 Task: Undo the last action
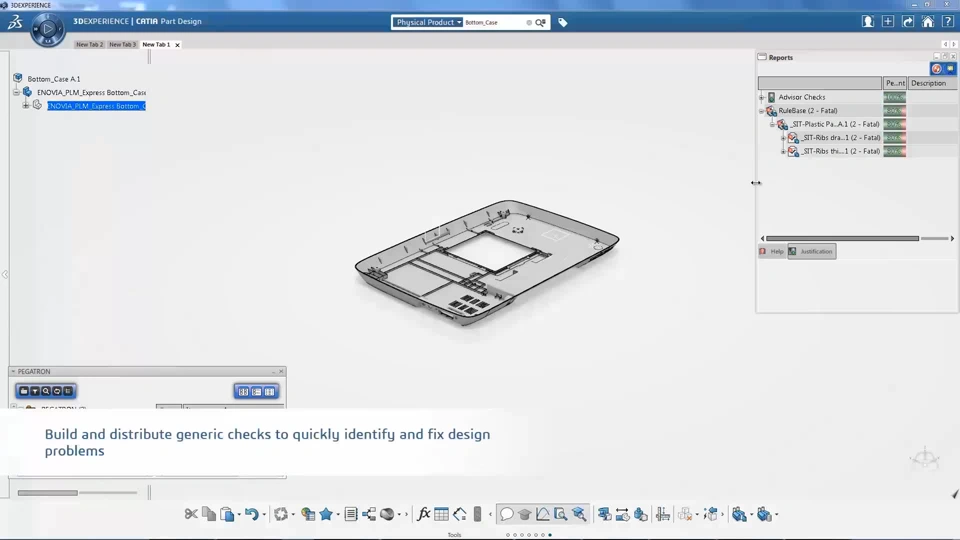pyautogui.click(x=252, y=514)
